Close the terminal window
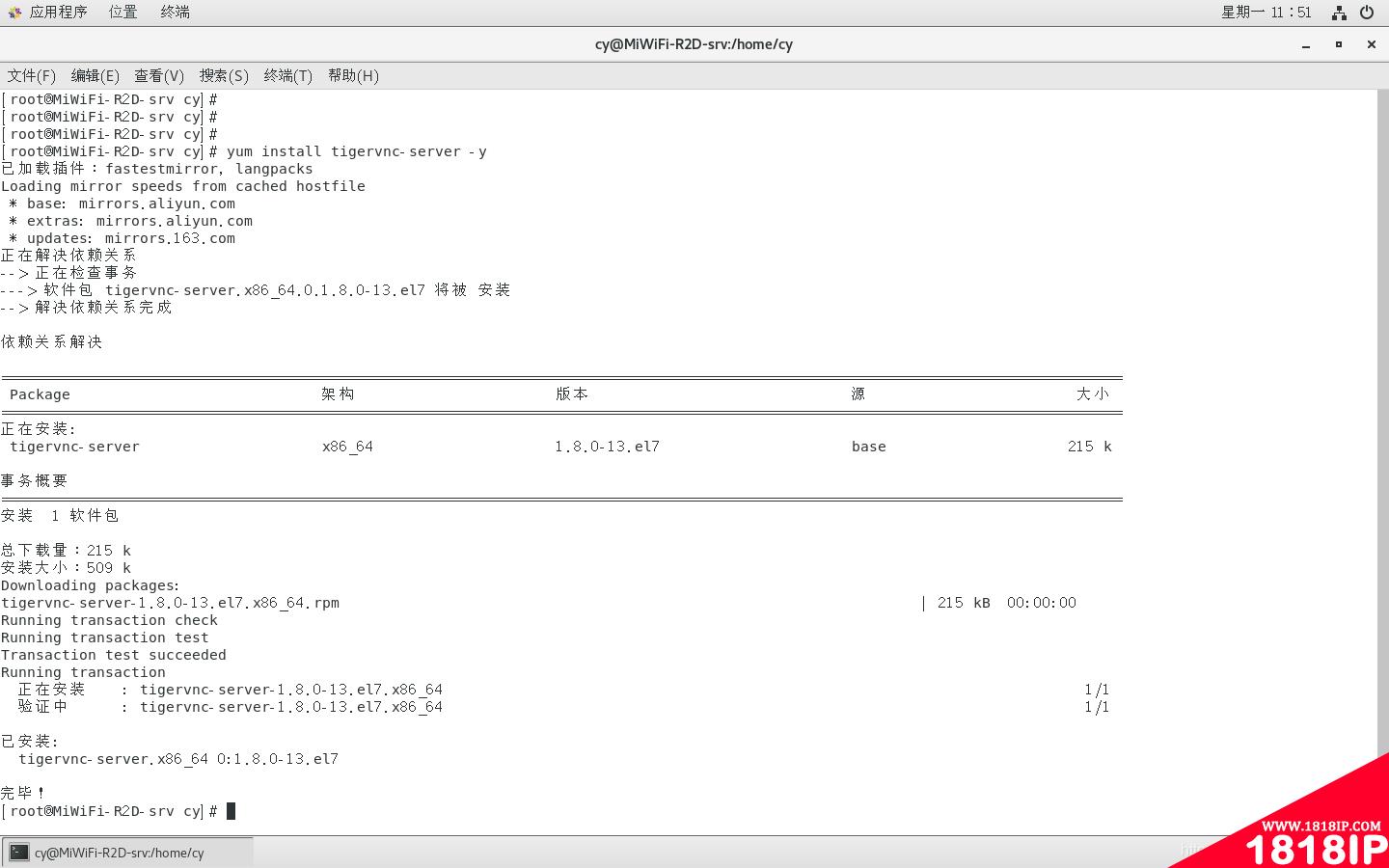The image size is (1389, 868). pos(1371,44)
